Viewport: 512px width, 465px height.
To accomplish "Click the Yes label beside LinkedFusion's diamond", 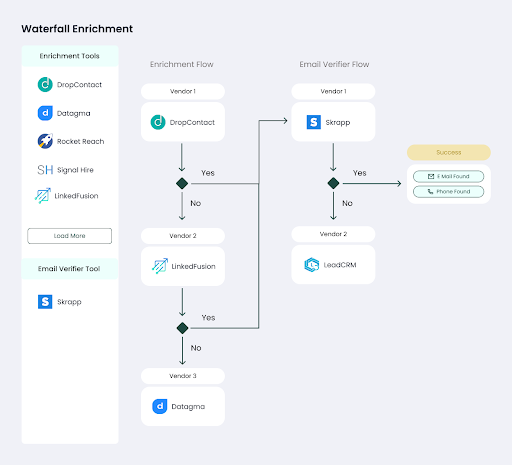I will [208, 317].
